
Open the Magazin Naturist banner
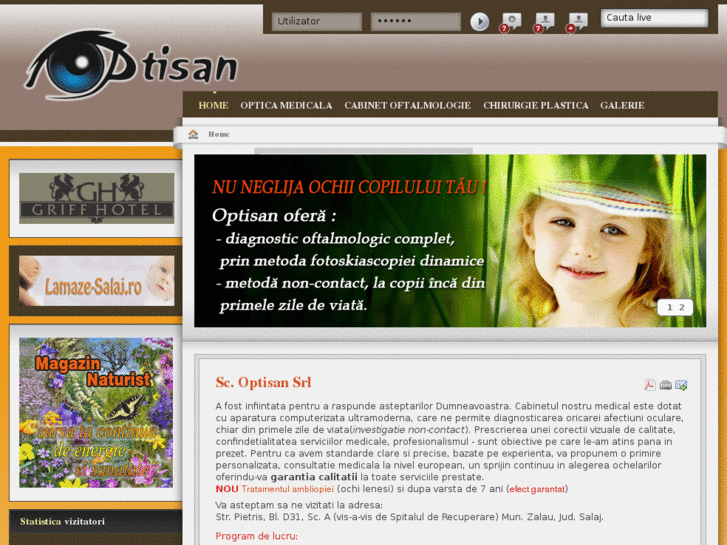pos(96,412)
